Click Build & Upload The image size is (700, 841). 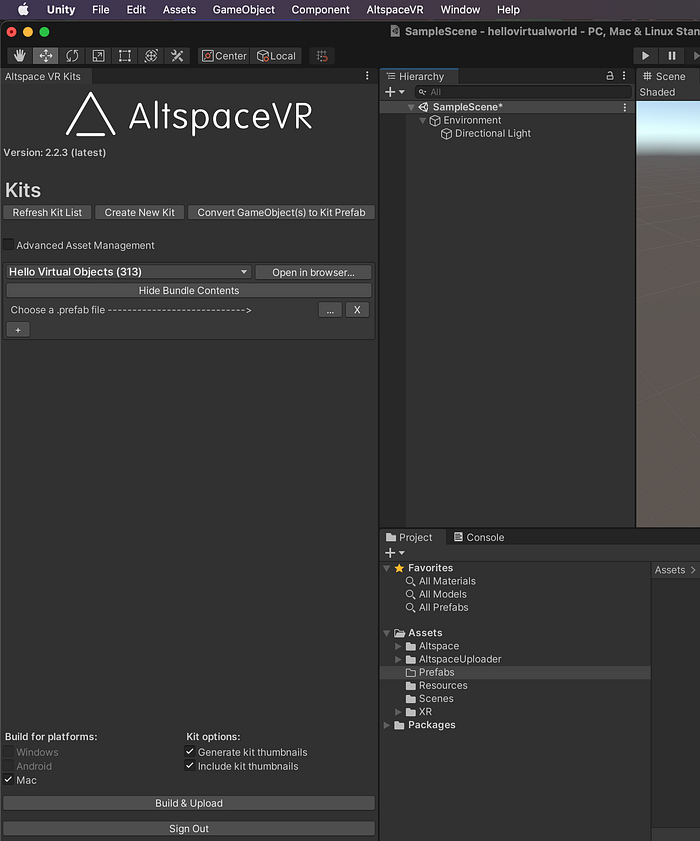point(189,803)
